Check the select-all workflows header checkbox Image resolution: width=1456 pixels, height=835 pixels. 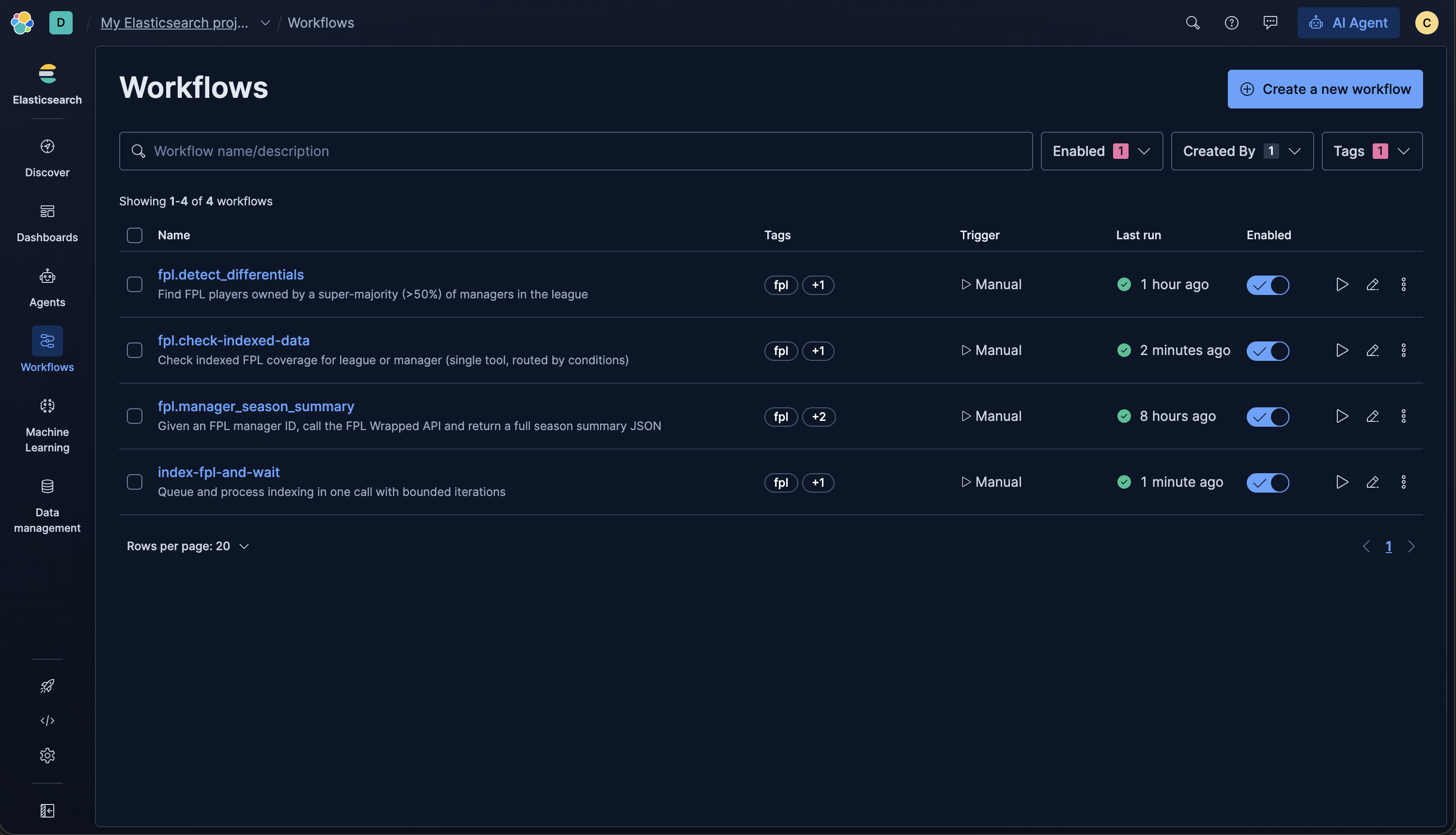coord(134,235)
